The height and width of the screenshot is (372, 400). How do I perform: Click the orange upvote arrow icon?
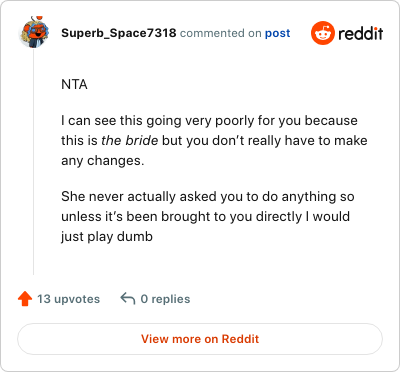click(x=25, y=299)
